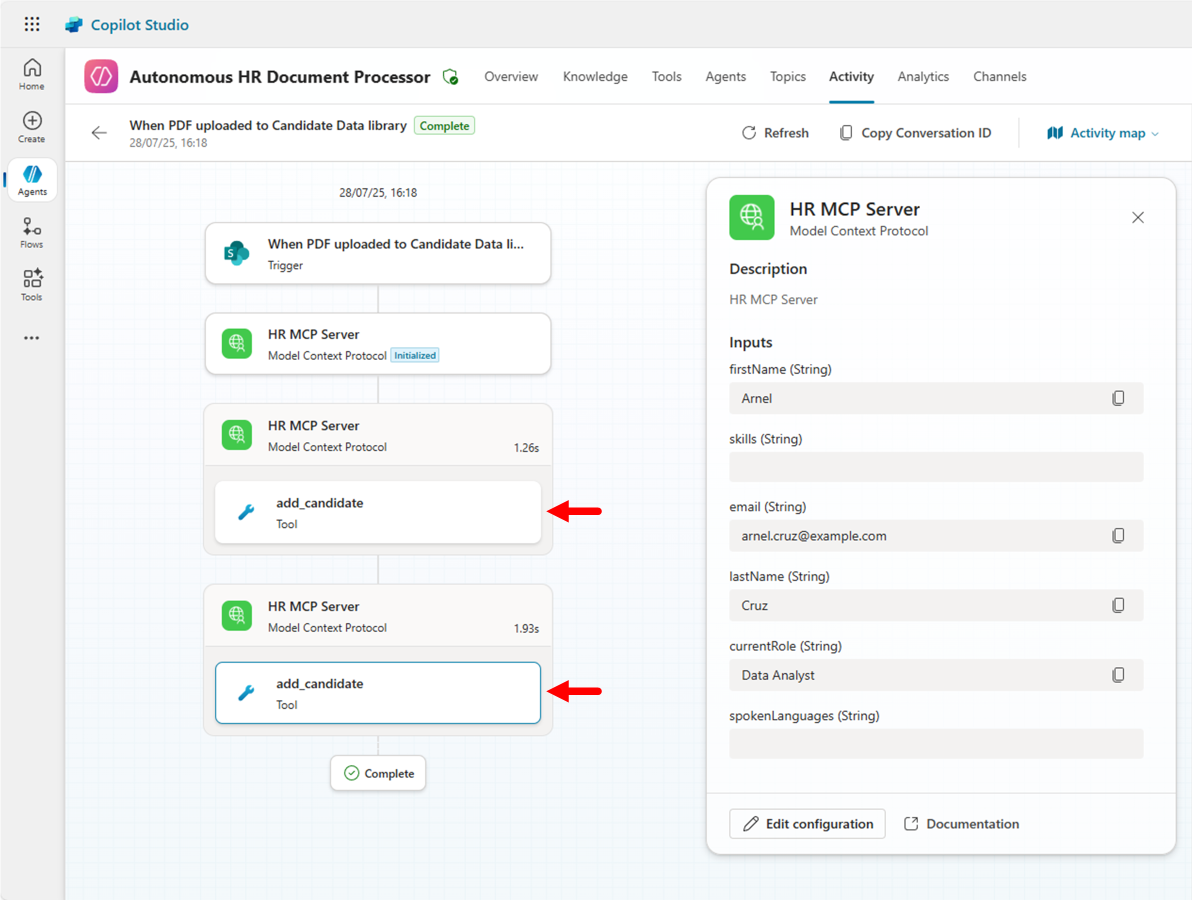Switch to the Knowledge tab
Screen dimensions: 1192x900
[x=595, y=77]
